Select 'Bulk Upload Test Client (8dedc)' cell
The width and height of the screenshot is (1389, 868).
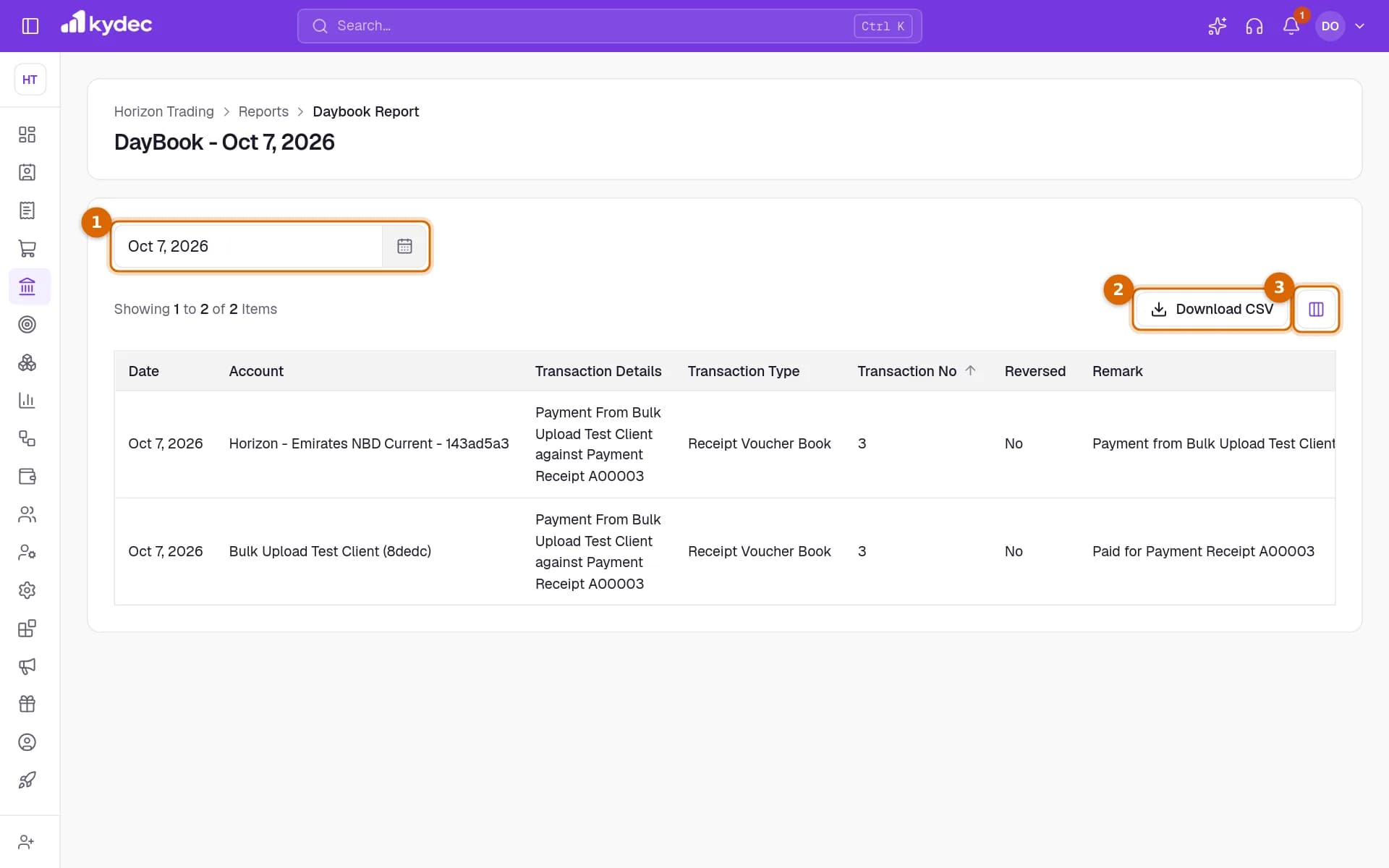coord(330,551)
